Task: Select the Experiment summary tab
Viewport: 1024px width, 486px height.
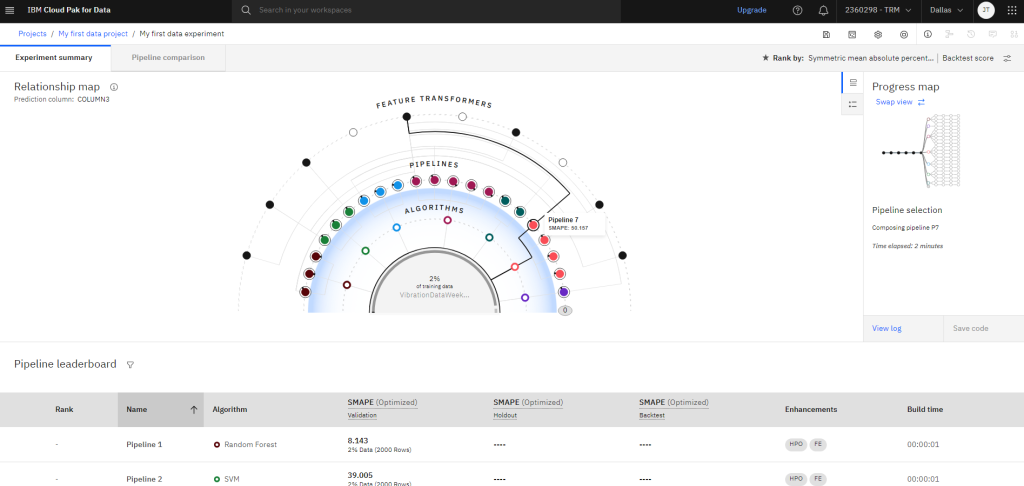Action: point(53,58)
